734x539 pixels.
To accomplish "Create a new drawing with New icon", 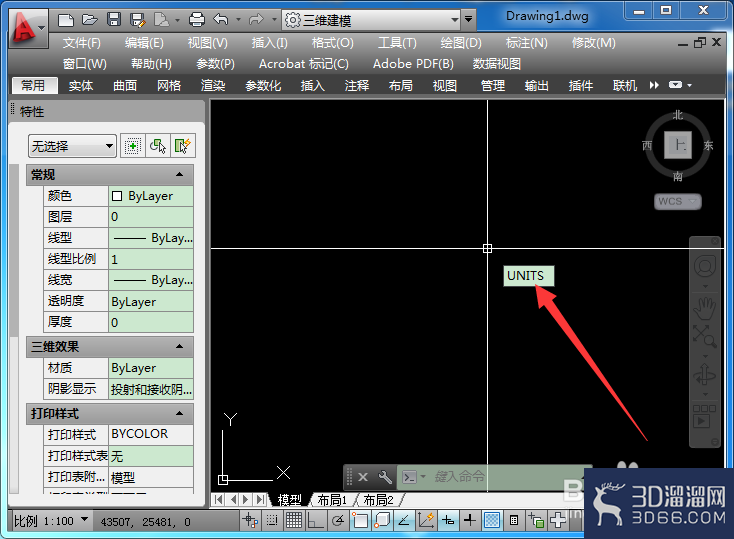I will coord(66,20).
